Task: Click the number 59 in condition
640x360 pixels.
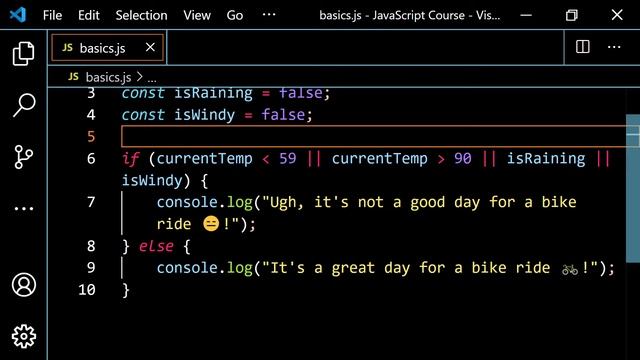Action: pyautogui.click(x=287, y=158)
